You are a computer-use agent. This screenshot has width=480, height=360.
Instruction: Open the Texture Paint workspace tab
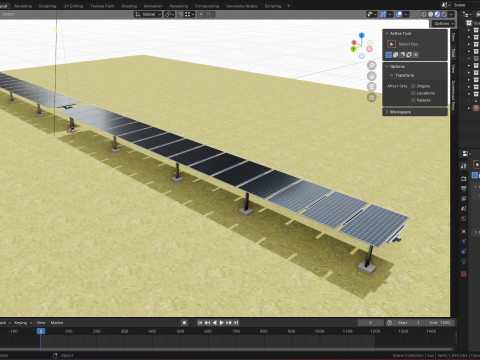tap(102, 6)
